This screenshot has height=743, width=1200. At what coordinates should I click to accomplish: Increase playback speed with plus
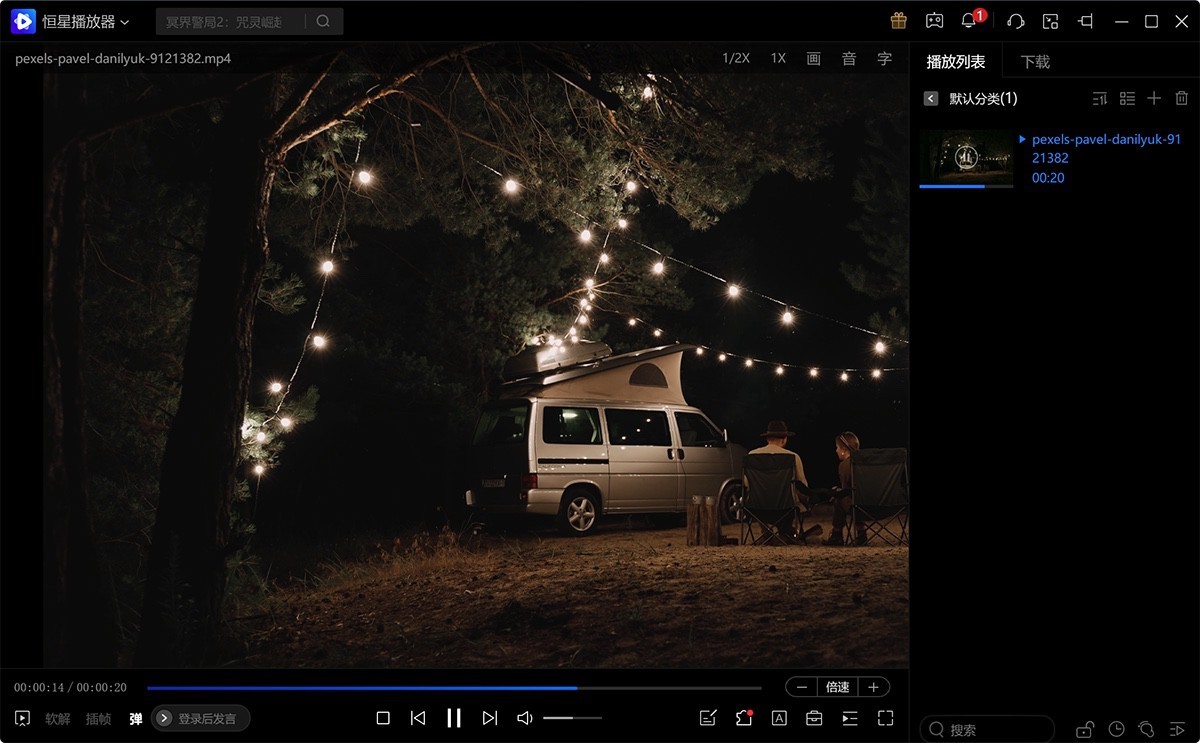click(x=873, y=687)
